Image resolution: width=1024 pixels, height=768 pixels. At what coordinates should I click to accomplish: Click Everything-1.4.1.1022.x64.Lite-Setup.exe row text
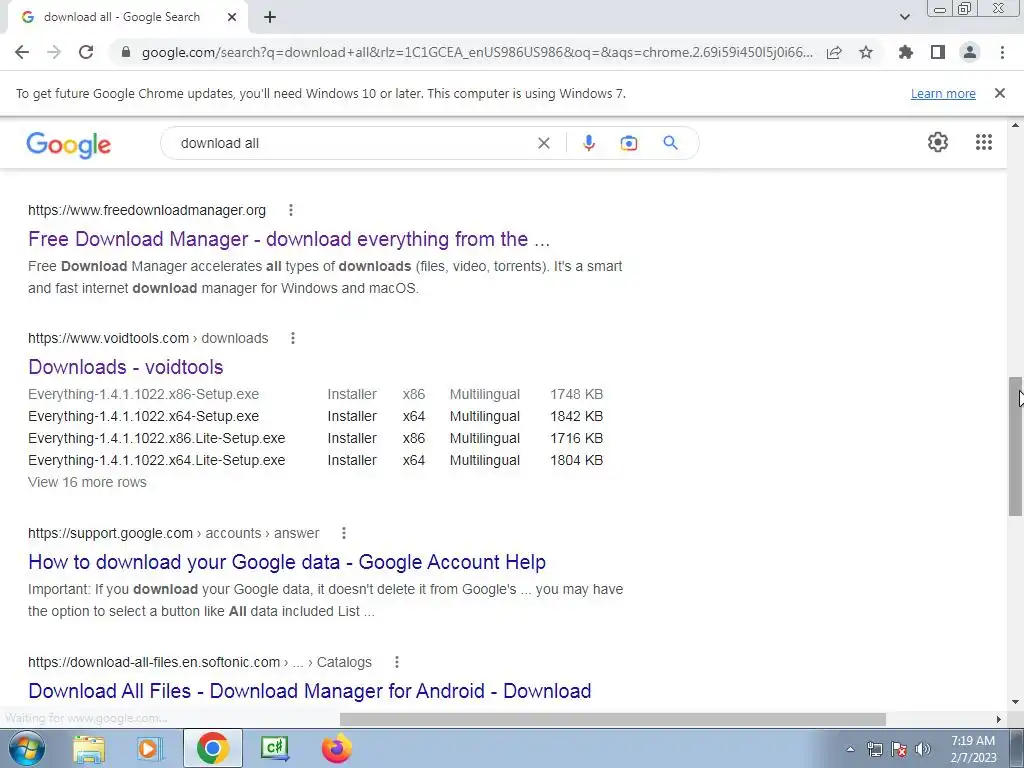(x=156, y=460)
